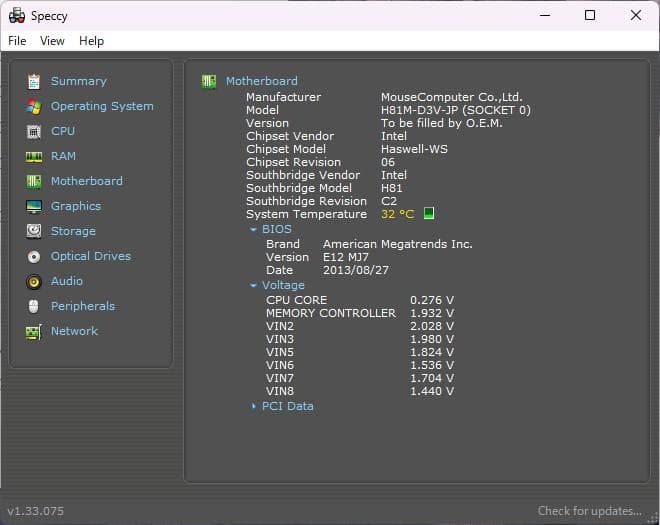Click the Motherboard heading icon in main panel

[x=208, y=81]
